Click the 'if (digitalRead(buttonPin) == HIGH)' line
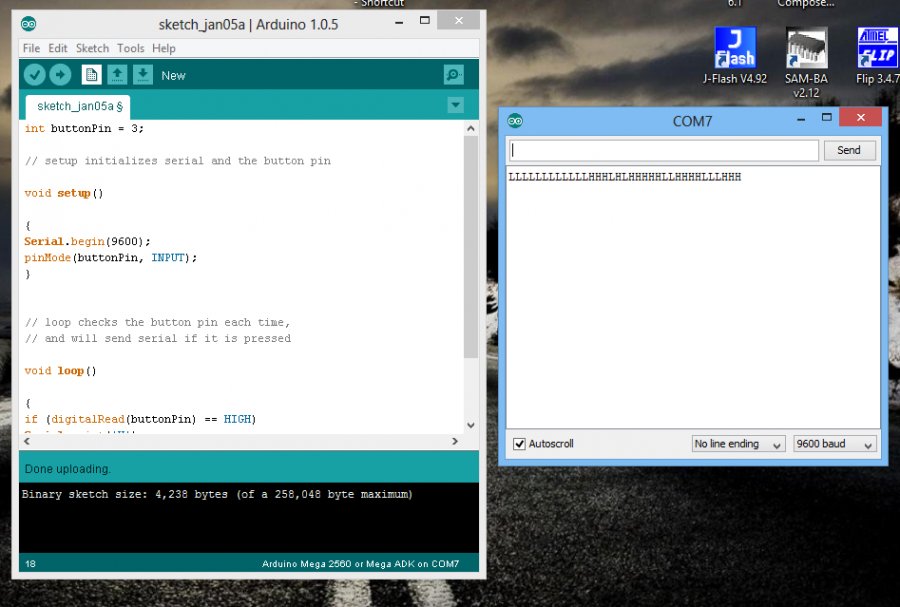The height and width of the screenshot is (607, 900). [x=141, y=419]
